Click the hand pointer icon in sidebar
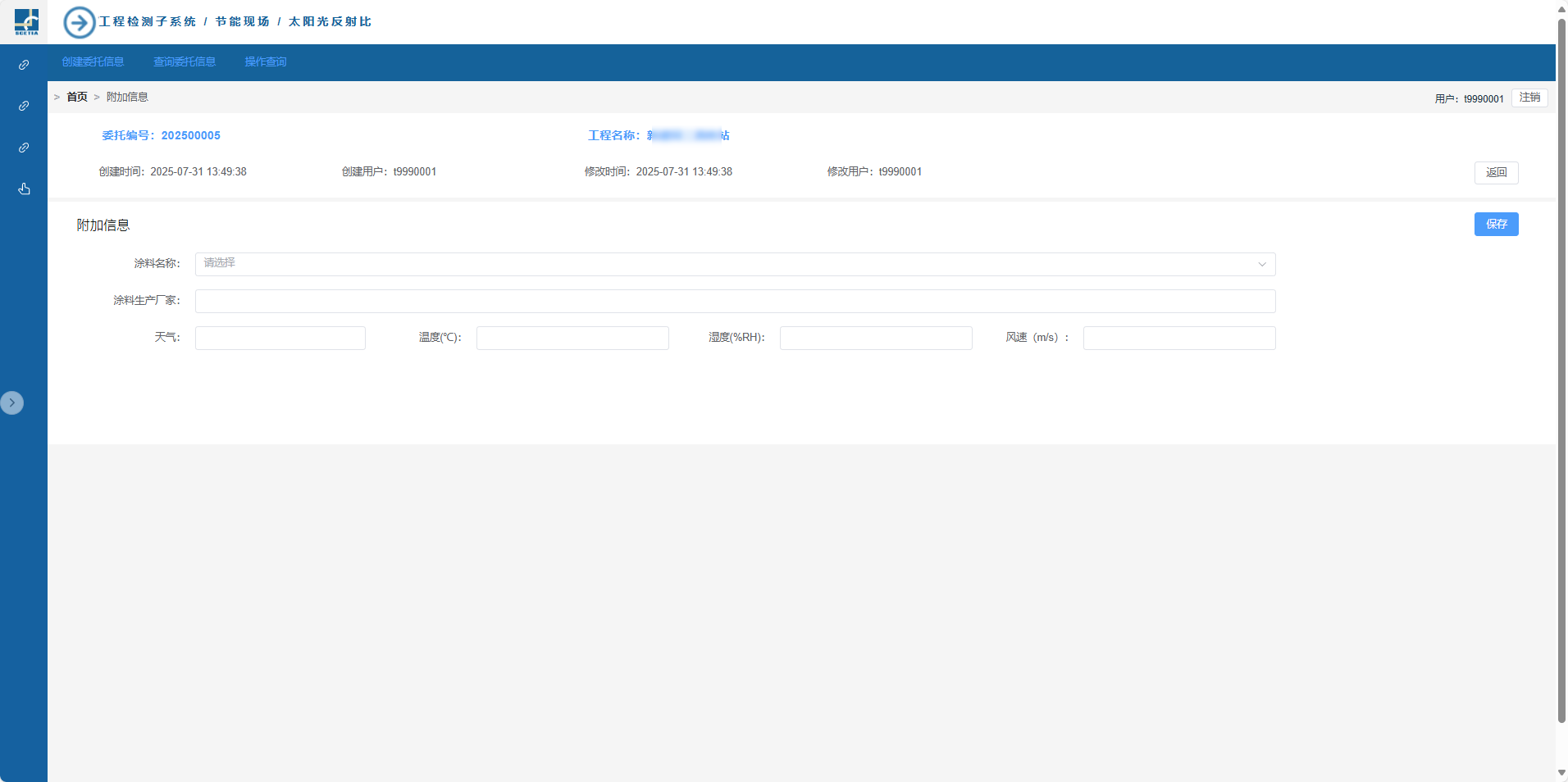The height and width of the screenshot is (782, 1568). [24, 189]
